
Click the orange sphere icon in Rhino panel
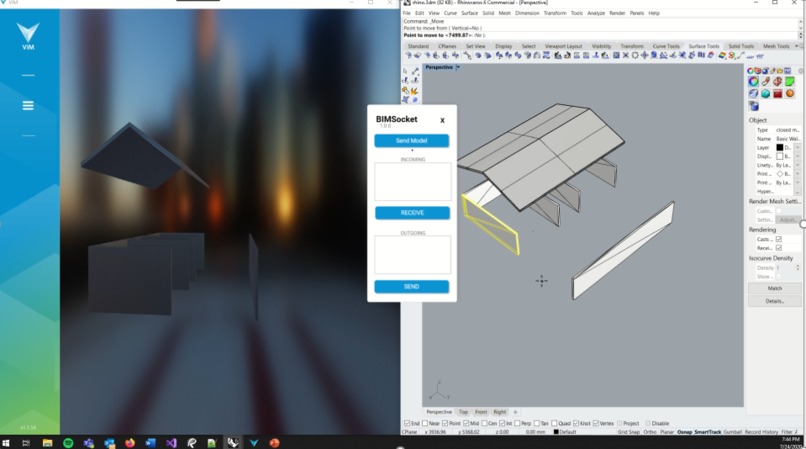coord(790,94)
